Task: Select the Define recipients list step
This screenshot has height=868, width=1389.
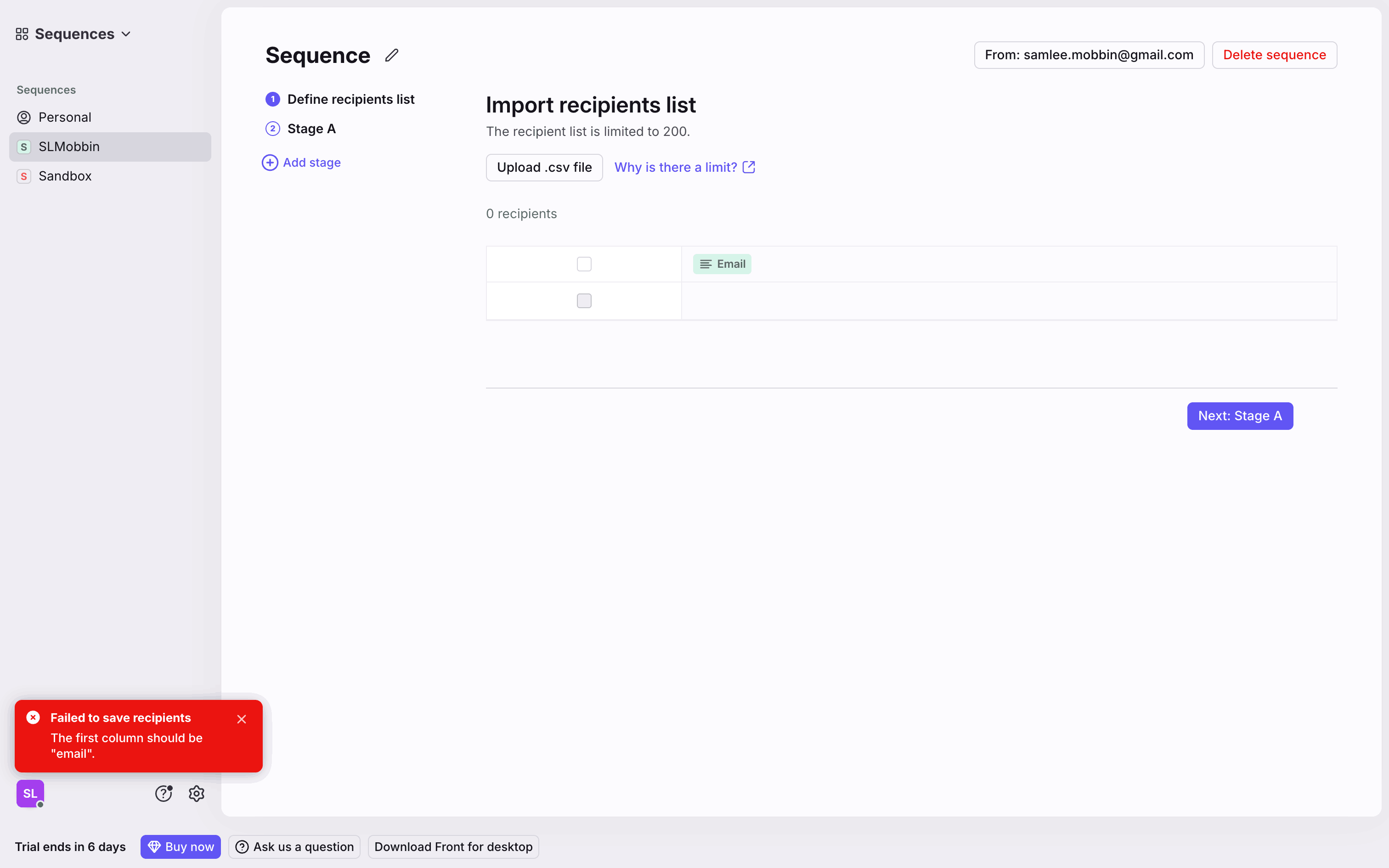Action: click(x=350, y=99)
